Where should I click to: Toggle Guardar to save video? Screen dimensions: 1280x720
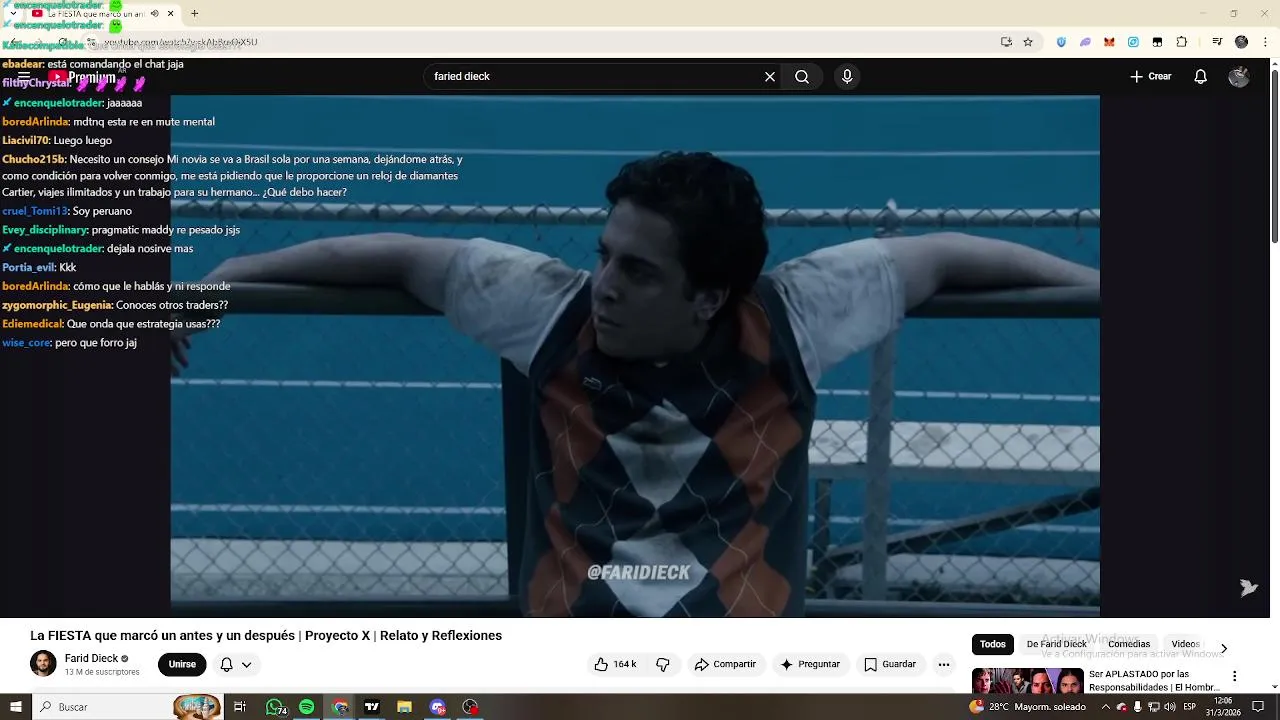pyautogui.click(x=890, y=664)
